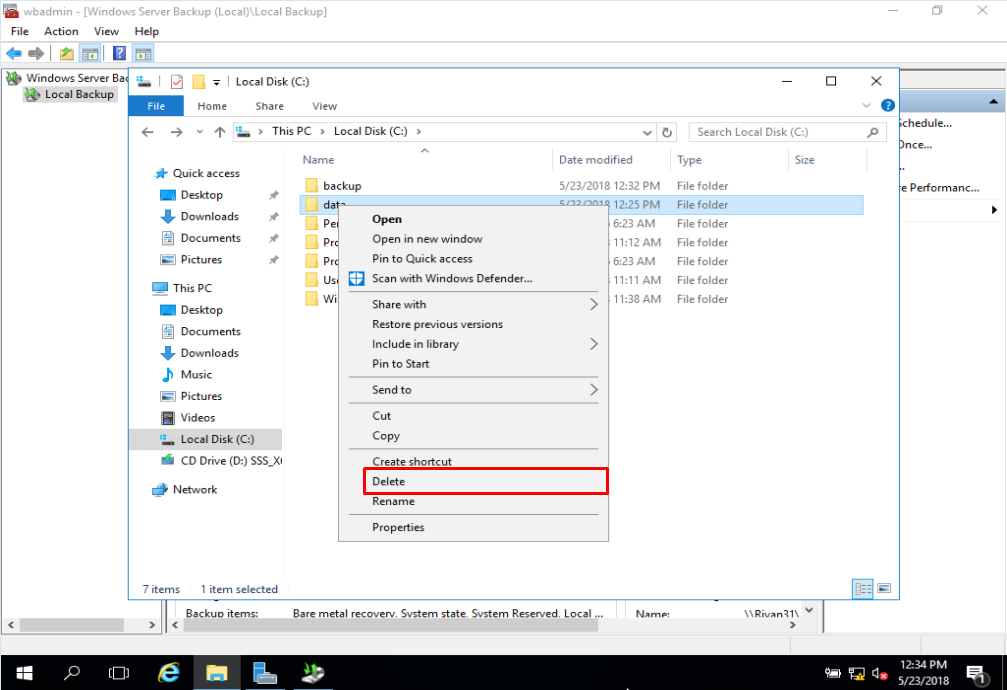The image size is (1007, 690).
Task: Expand the Include in library submenu
Action: (x=473, y=344)
